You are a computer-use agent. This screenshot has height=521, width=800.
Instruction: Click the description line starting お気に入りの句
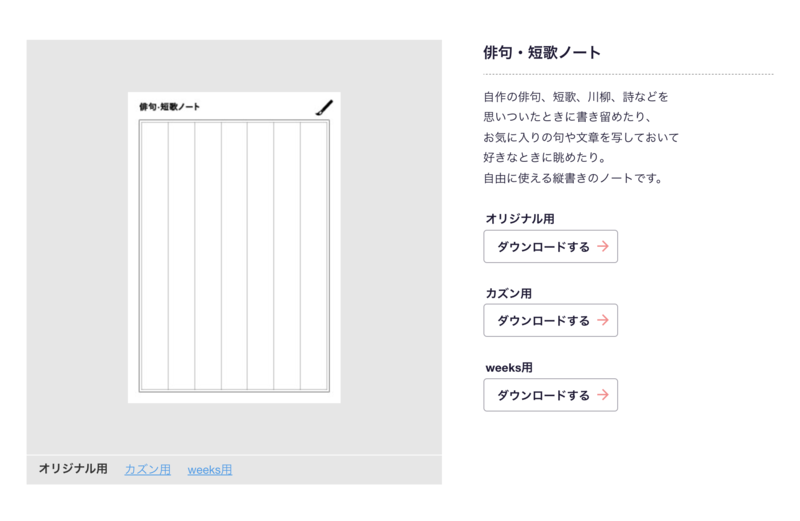click(x=581, y=137)
